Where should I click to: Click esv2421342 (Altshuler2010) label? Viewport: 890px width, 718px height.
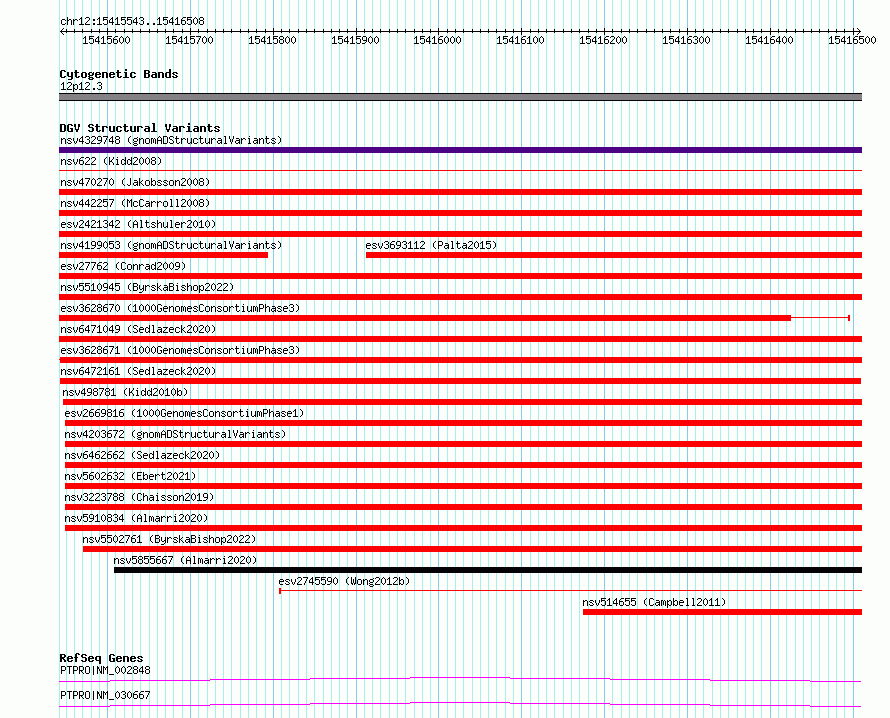pyautogui.click(x=138, y=224)
